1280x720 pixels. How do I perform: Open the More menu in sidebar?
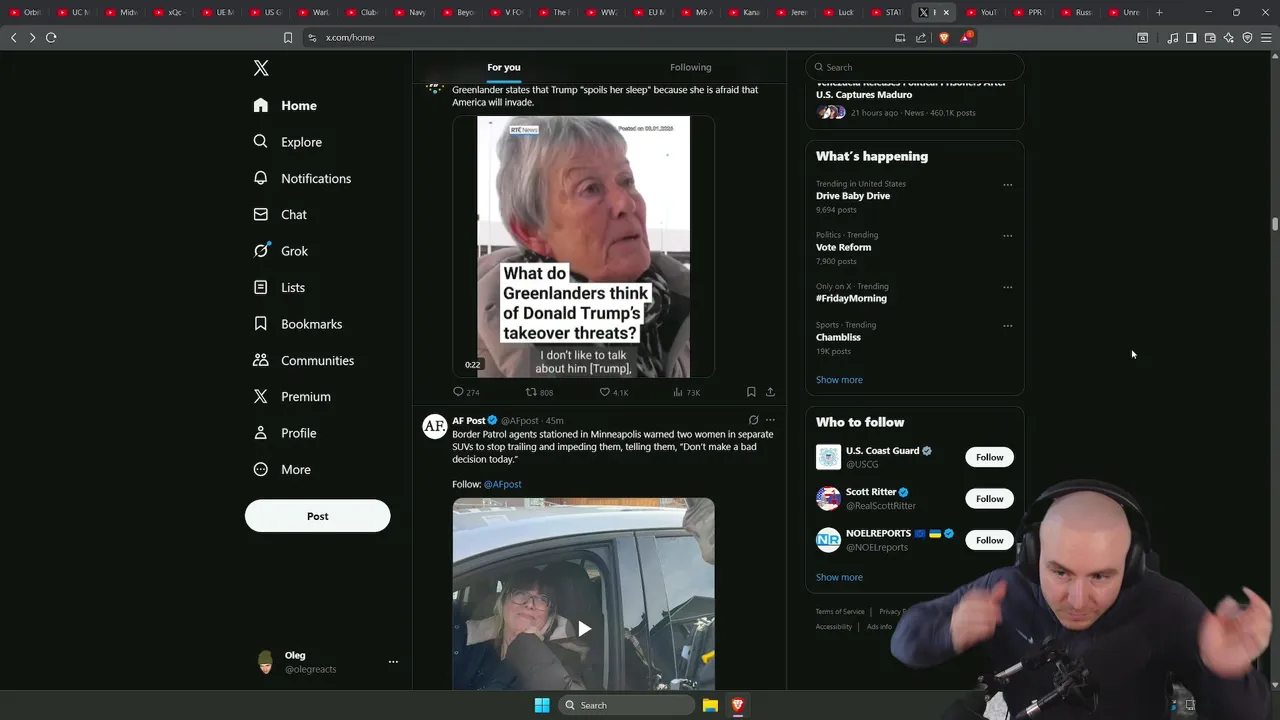[282, 469]
